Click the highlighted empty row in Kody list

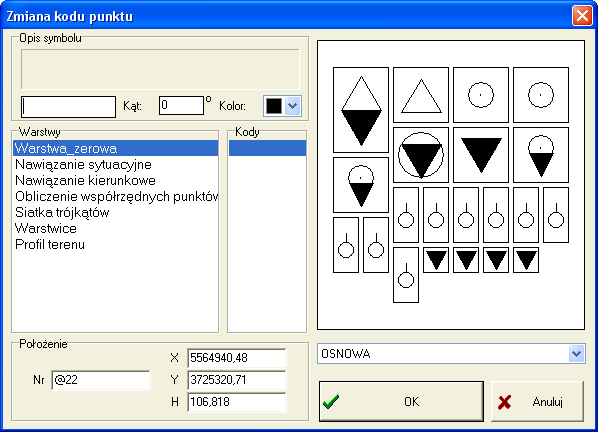[267, 148]
